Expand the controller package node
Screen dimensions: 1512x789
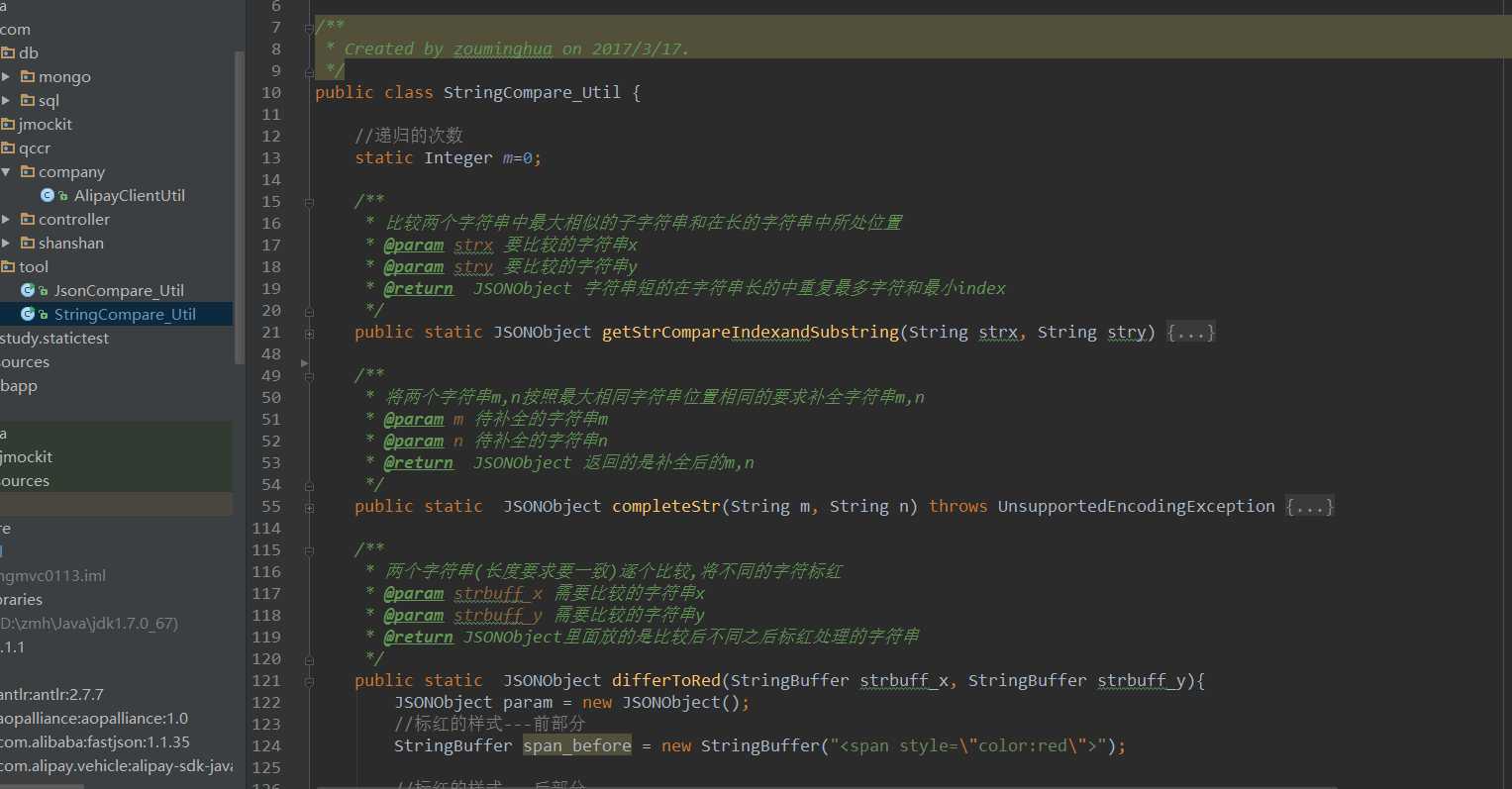click(x=6, y=219)
